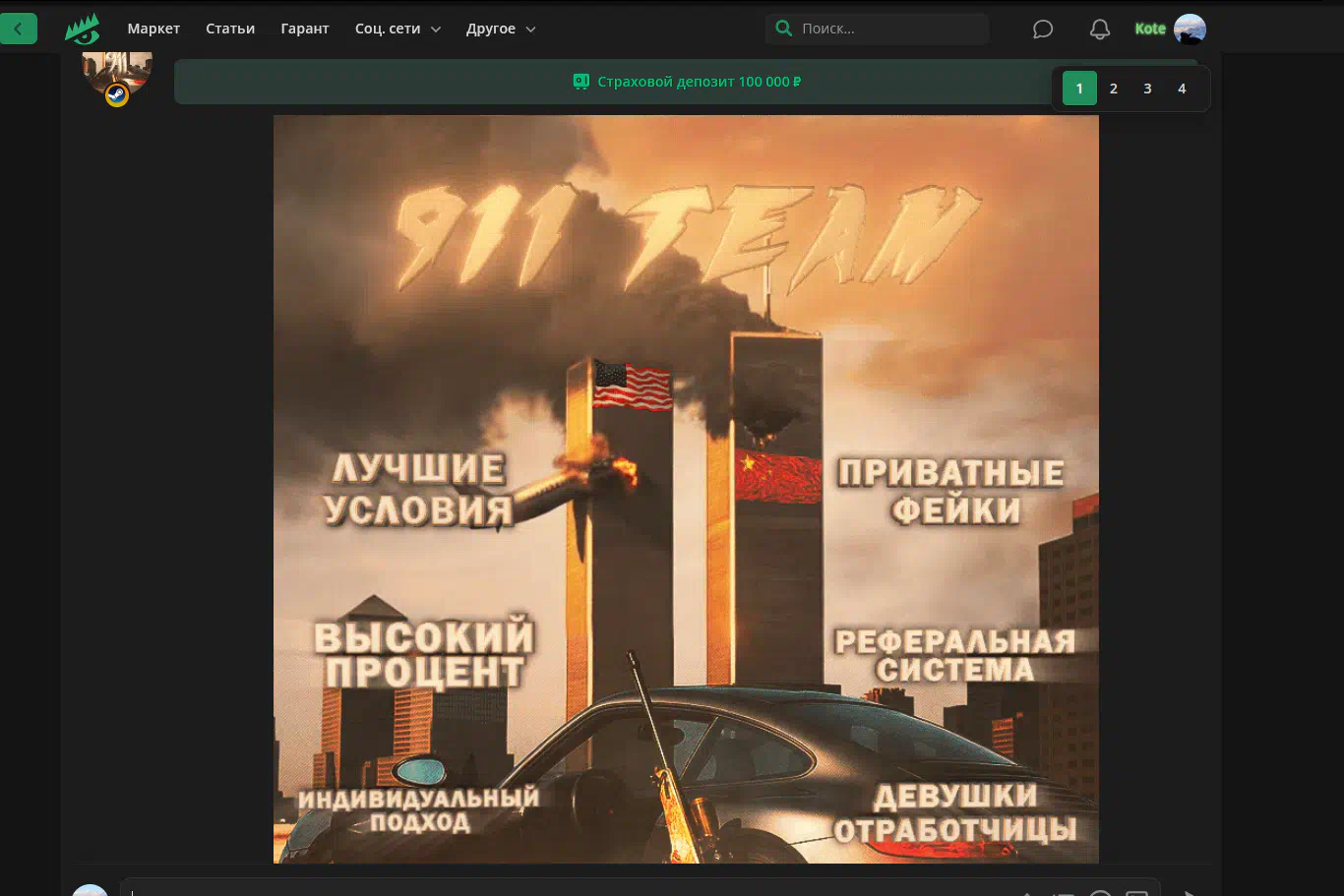Viewport: 1344px width, 896px height.
Task: Go to page 3 of the thread
Action: 1147,89
